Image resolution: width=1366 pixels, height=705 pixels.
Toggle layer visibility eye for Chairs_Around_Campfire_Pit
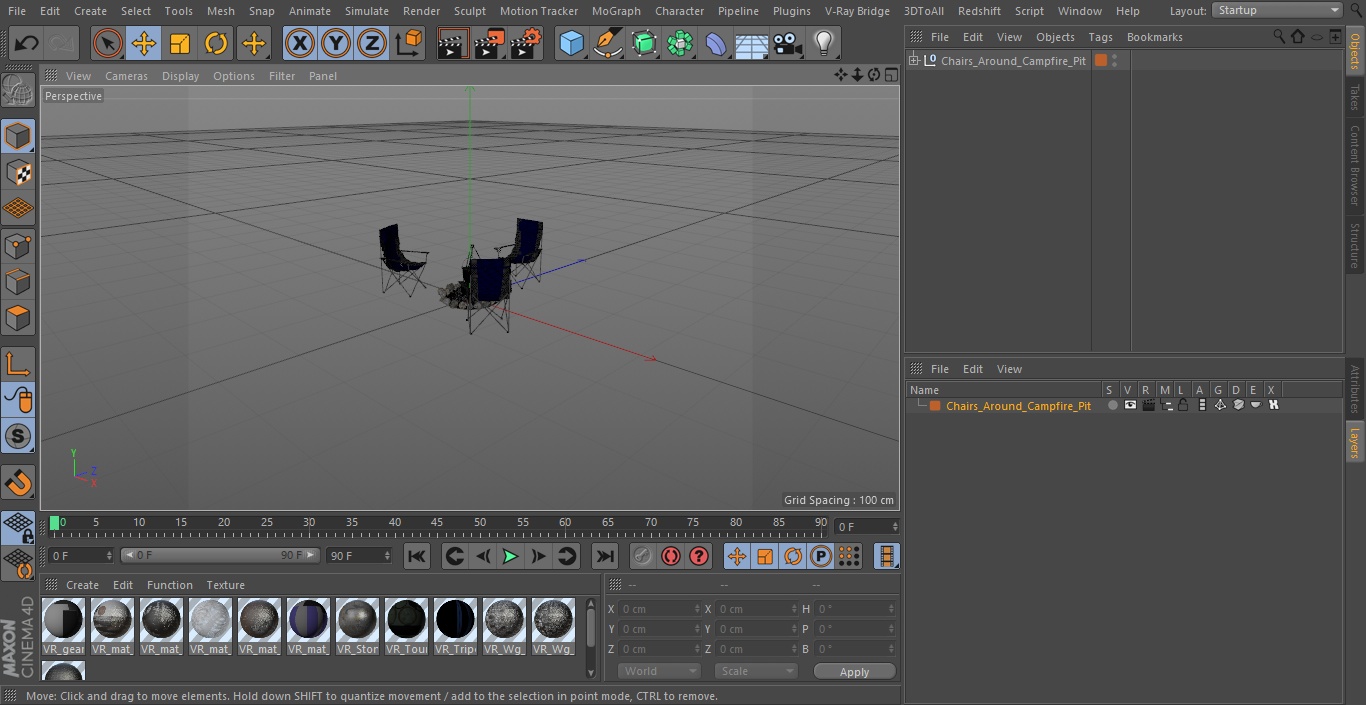coord(1130,405)
